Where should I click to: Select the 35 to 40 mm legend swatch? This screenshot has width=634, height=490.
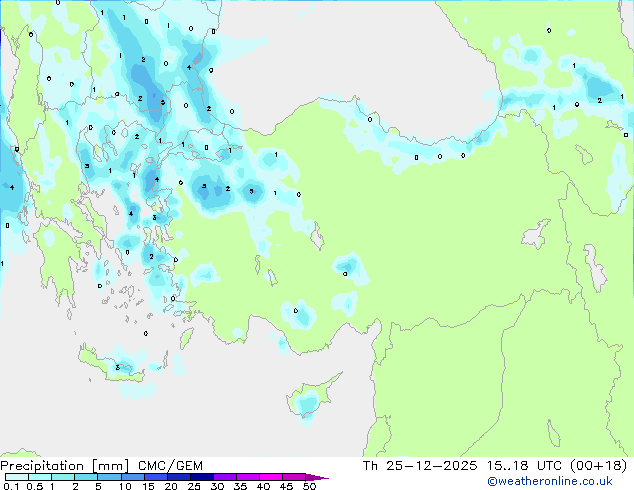[247, 477]
